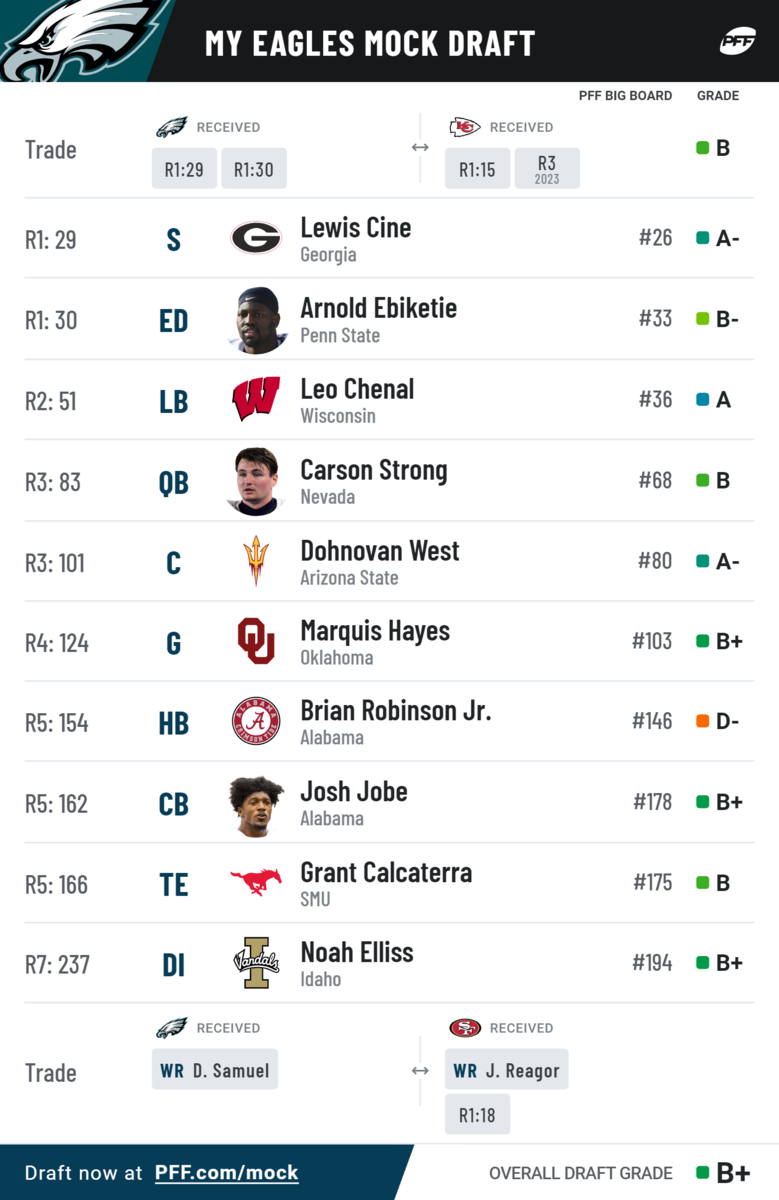Click the 49ers logo in bottom trade
Image resolution: width=779 pixels, height=1200 pixels.
point(465,1028)
